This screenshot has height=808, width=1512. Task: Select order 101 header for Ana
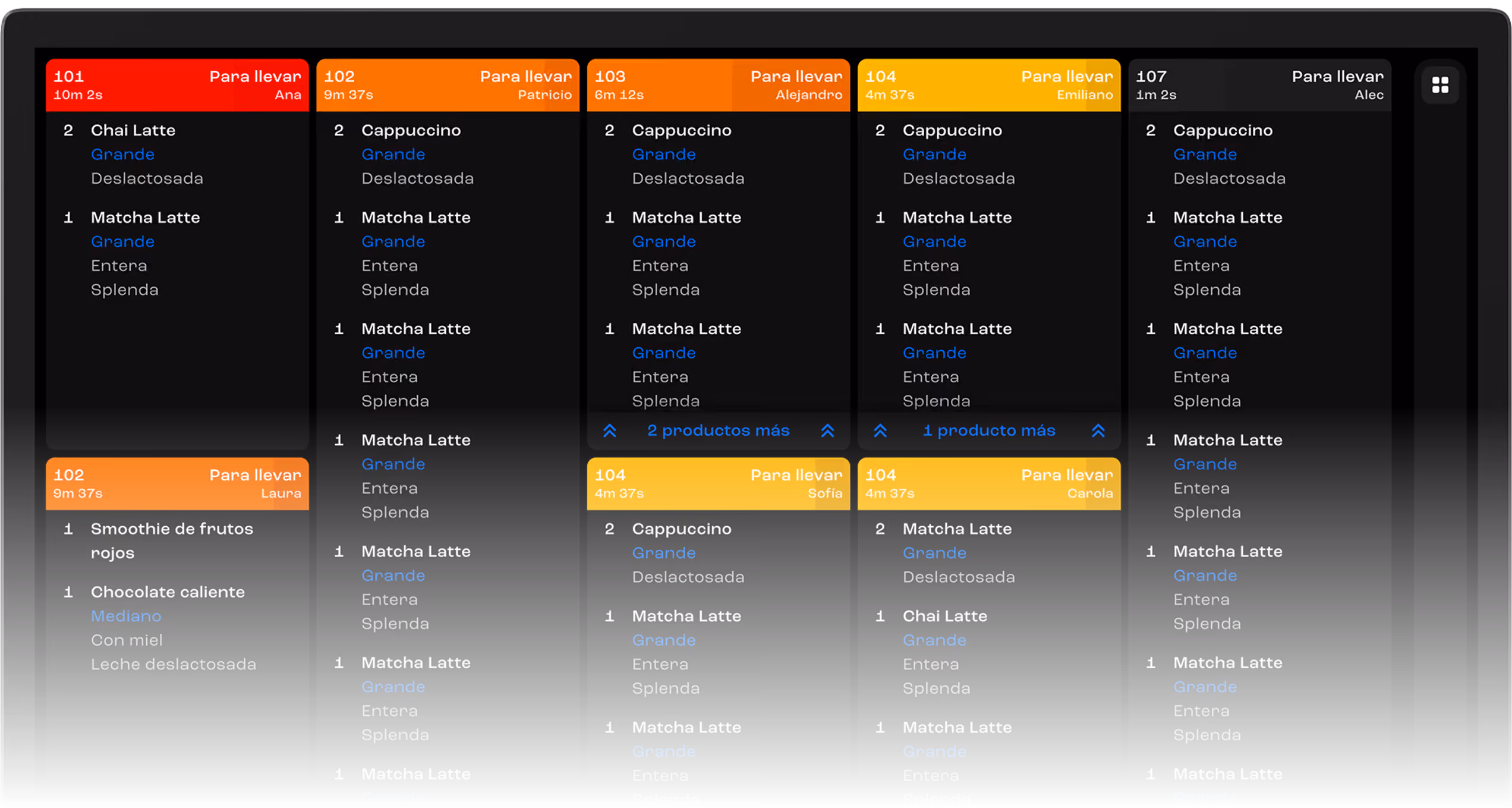pos(177,85)
